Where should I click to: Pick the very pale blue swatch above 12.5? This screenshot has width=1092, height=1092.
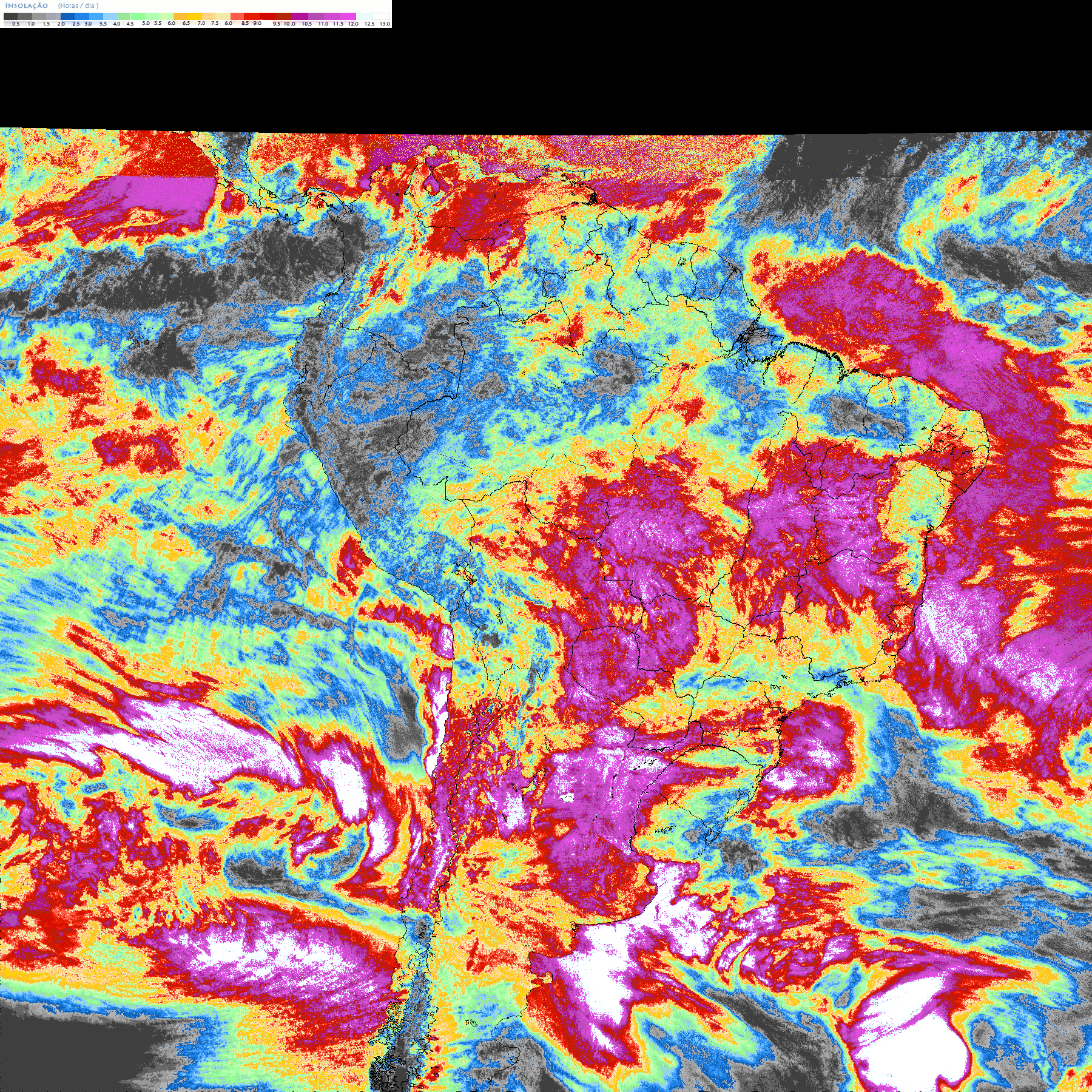(364, 16)
